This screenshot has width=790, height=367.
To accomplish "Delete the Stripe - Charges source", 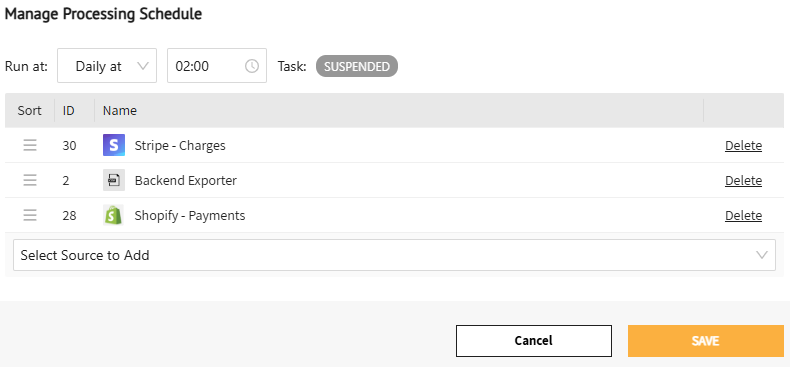I will tap(743, 146).
